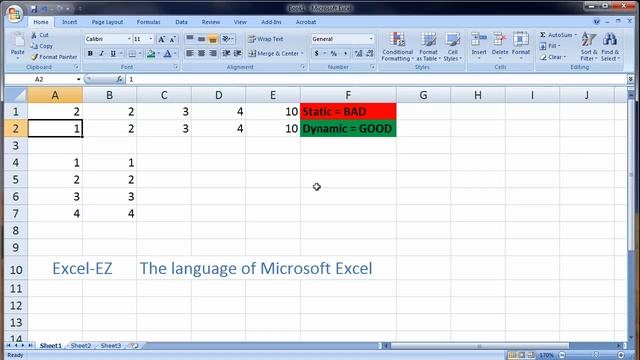Select the red 'Static = BAD' cell
640x360 pixels.
click(x=348, y=111)
